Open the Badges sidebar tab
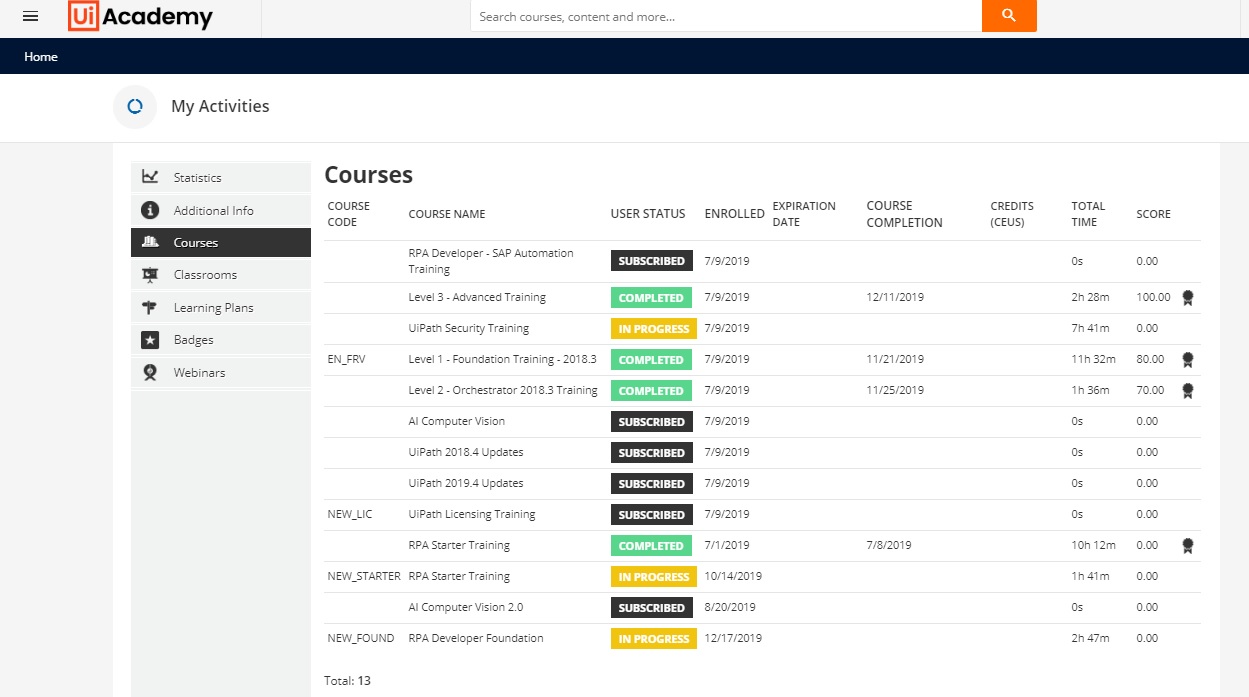This screenshot has width=1249, height=697. coord(221,340)
